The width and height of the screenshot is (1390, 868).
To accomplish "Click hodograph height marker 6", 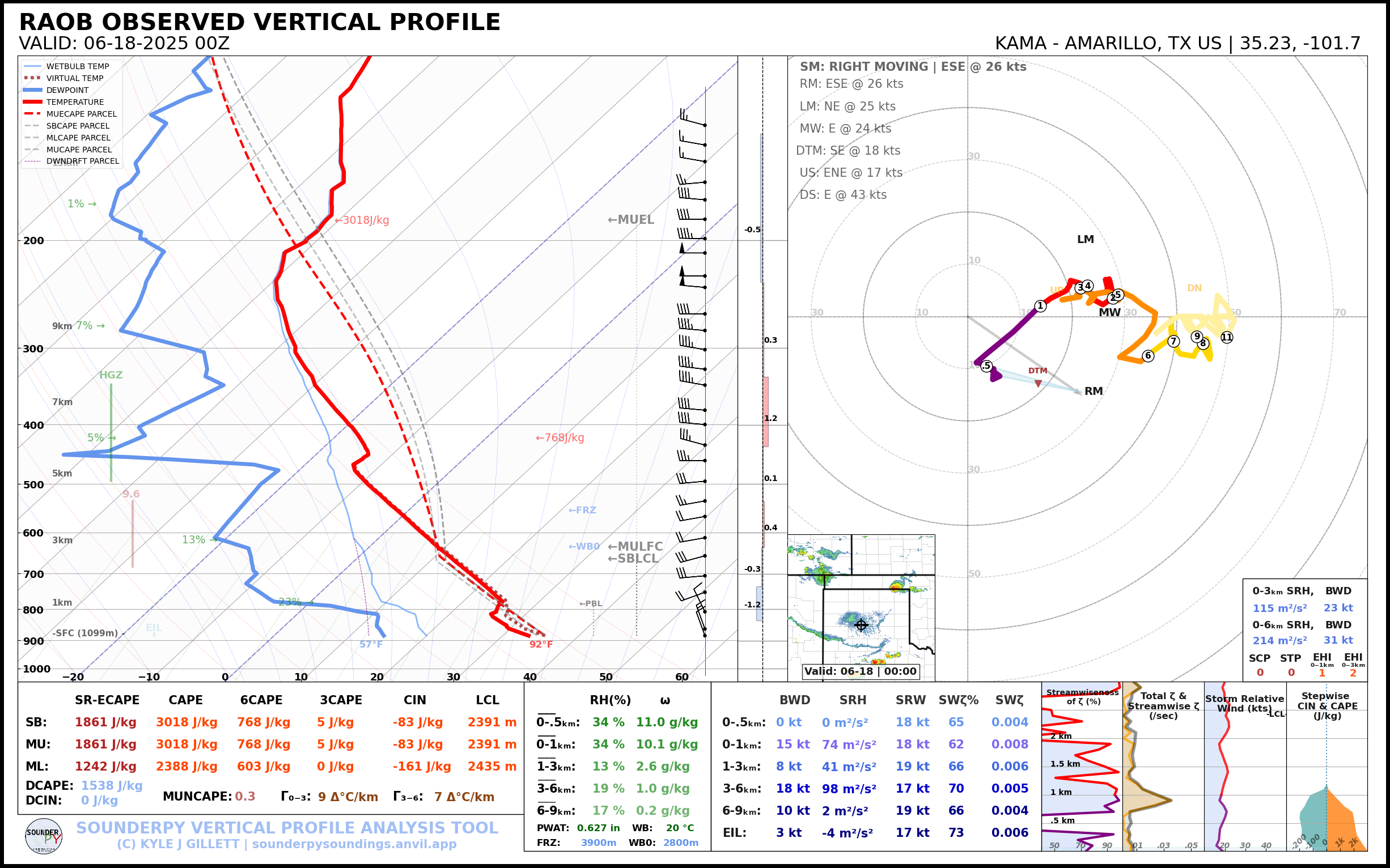I will click(1147, 355).
